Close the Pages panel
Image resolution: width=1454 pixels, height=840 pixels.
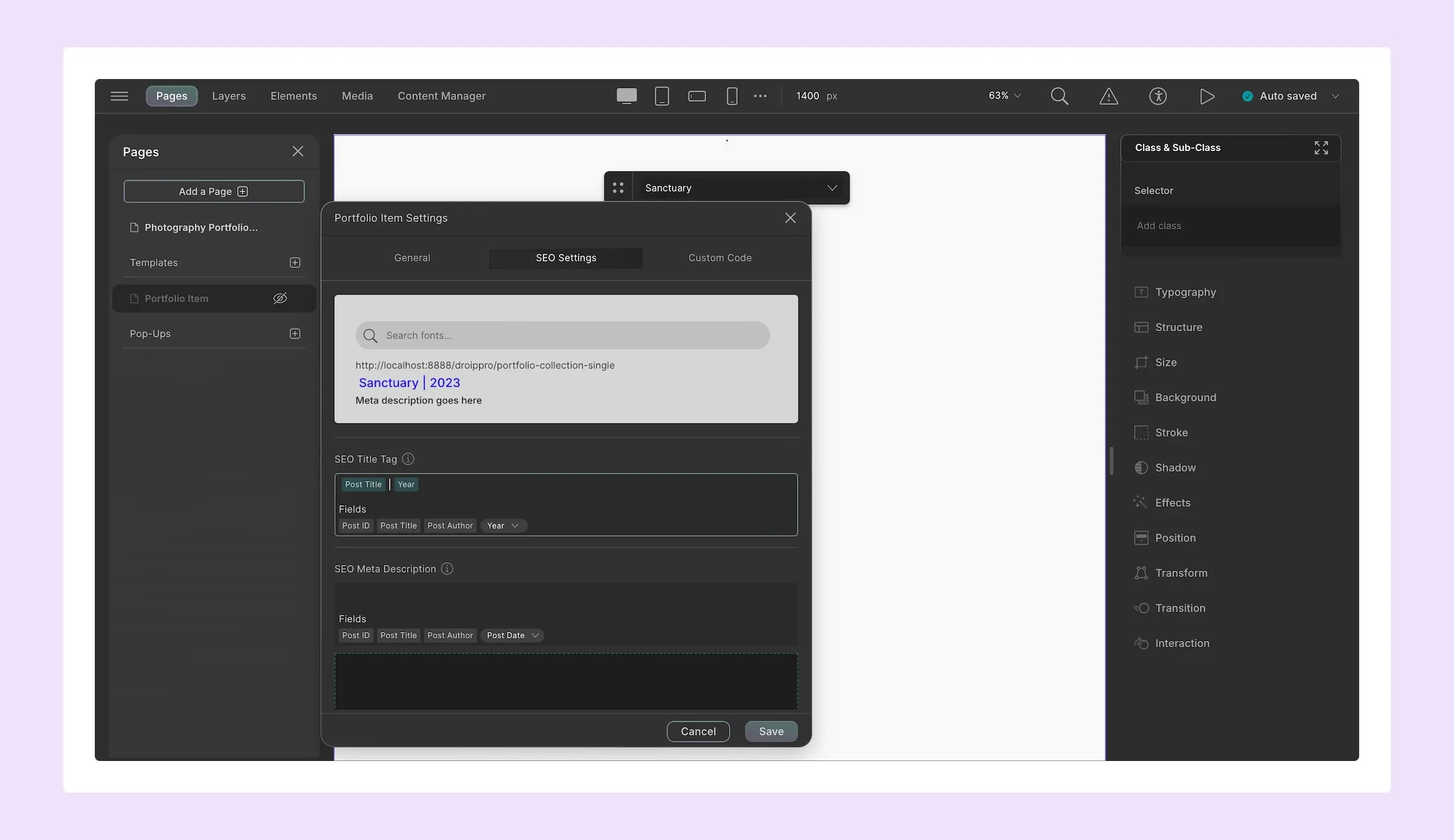[298, 151]
